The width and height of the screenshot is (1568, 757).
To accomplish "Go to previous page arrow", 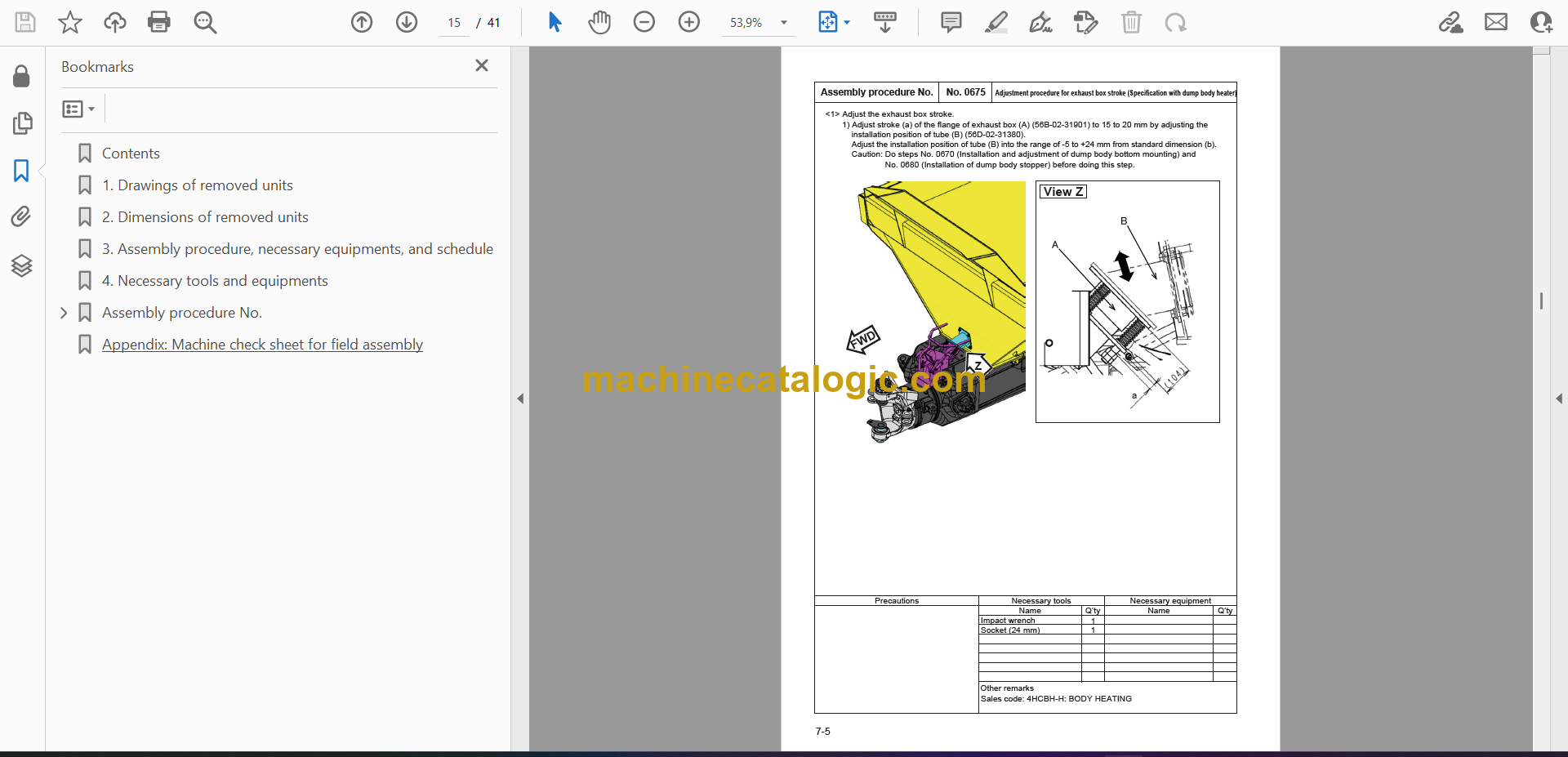I will coord(362,22).
